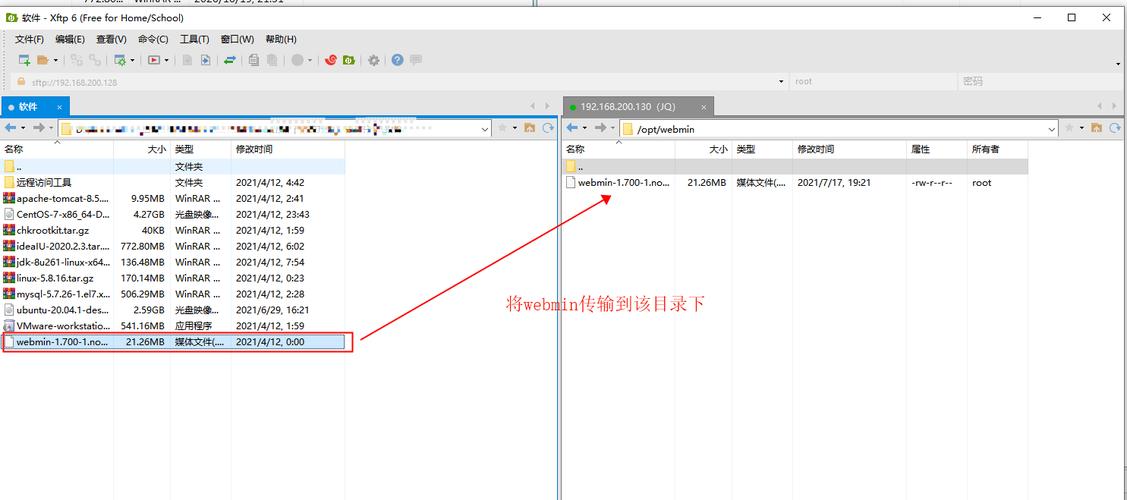Open Options via the gear icon
This screenshot has width=1127, height=500.
coord(374,60)
